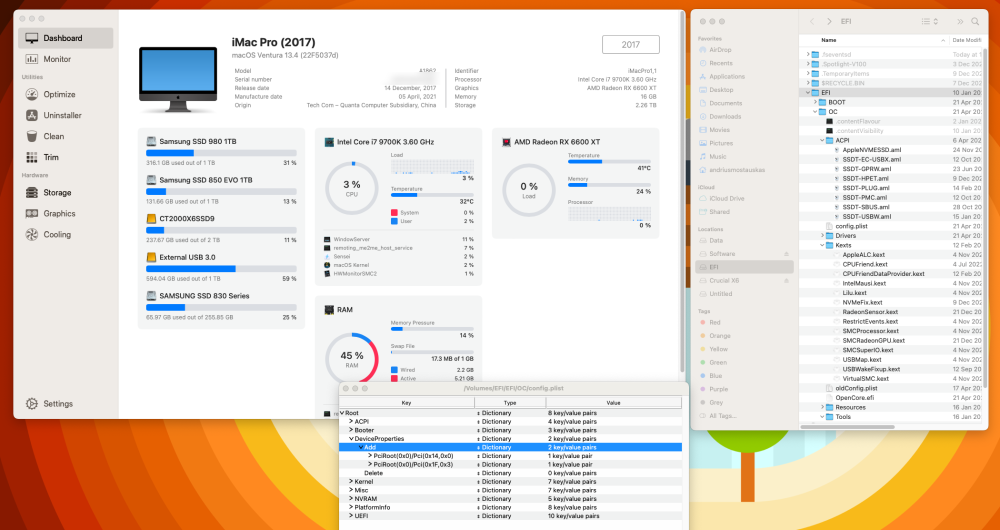The image size is (1000, 530).
Task: Open the Storage hardware icon
Action: [x=32, y=193]
